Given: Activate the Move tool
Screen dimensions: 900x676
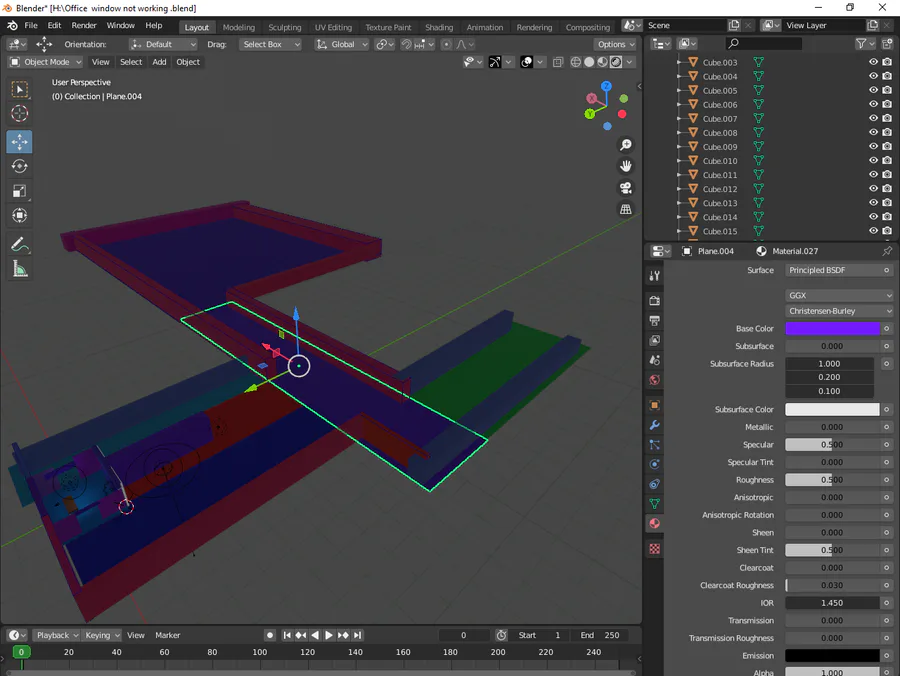Looking at the screenshot, I should (20, 142).
